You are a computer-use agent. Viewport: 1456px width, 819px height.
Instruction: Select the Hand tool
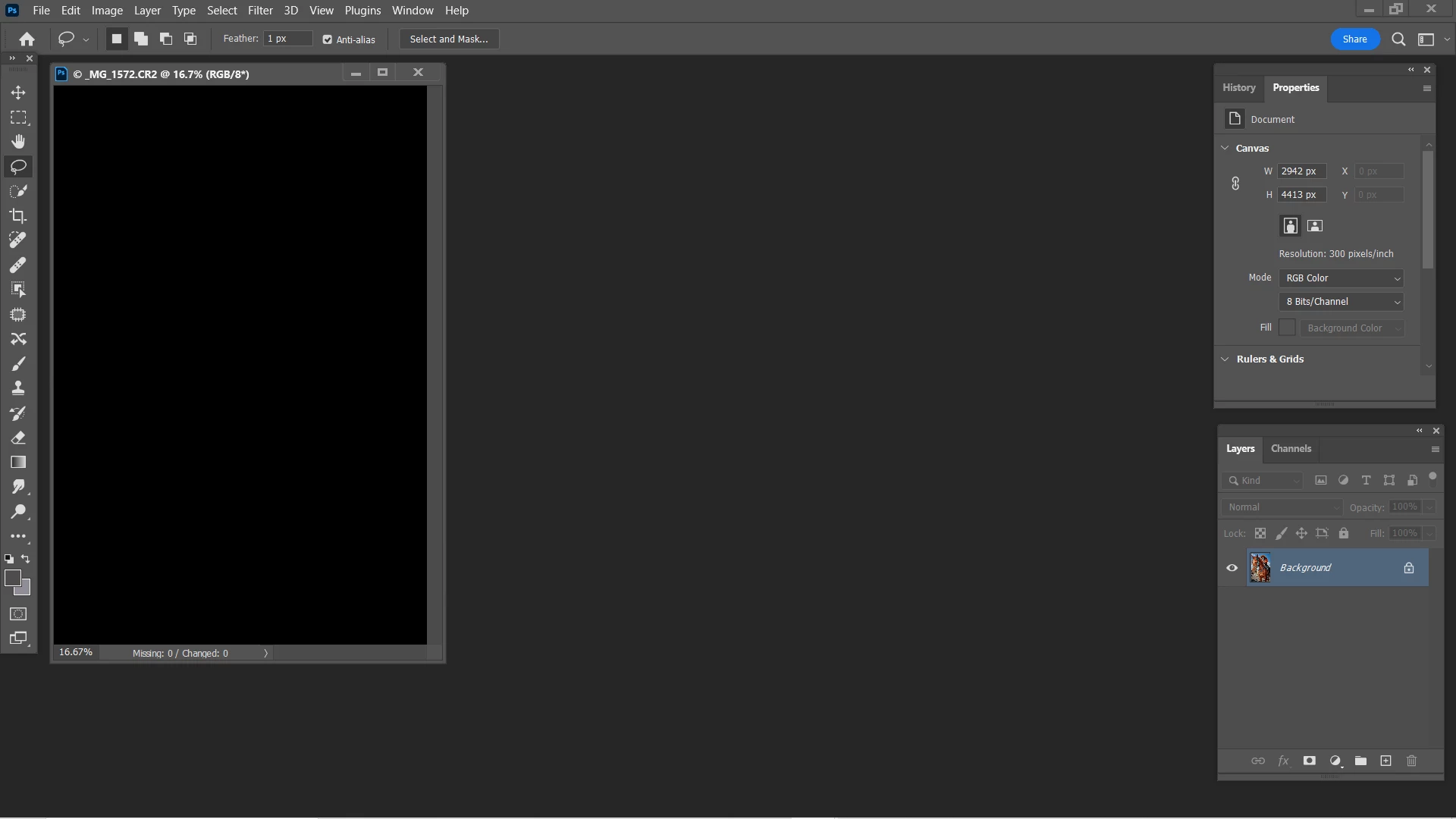pyautogui.click(x=18, y=142)
